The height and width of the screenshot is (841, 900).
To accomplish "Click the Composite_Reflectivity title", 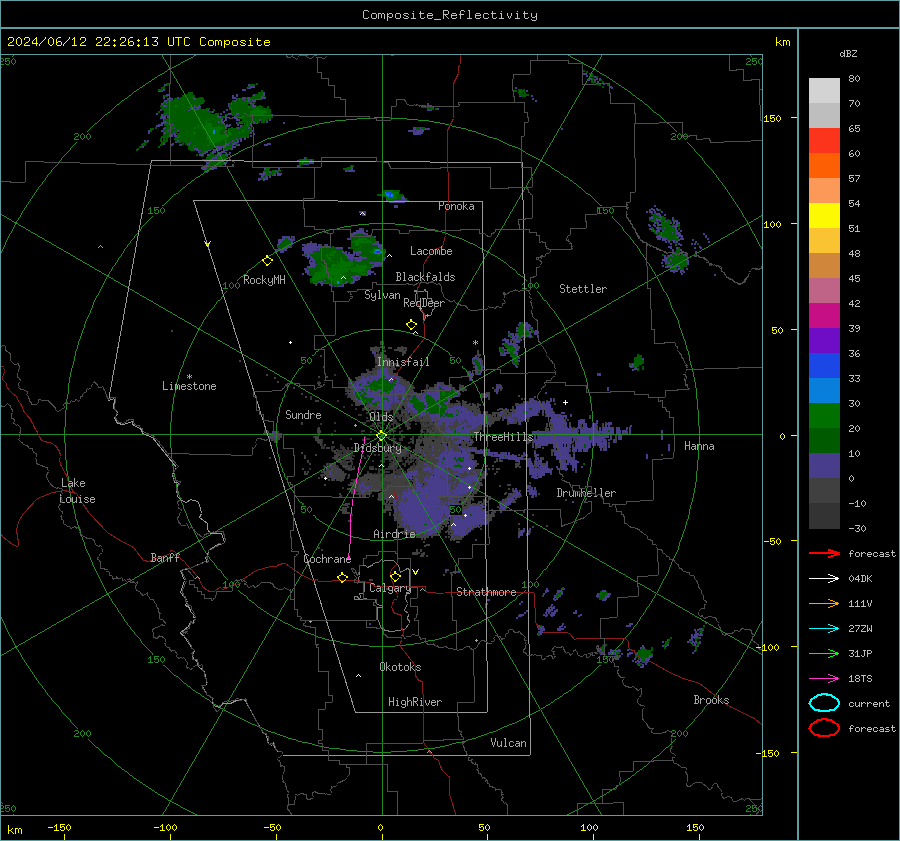I will tap(450, 15).
